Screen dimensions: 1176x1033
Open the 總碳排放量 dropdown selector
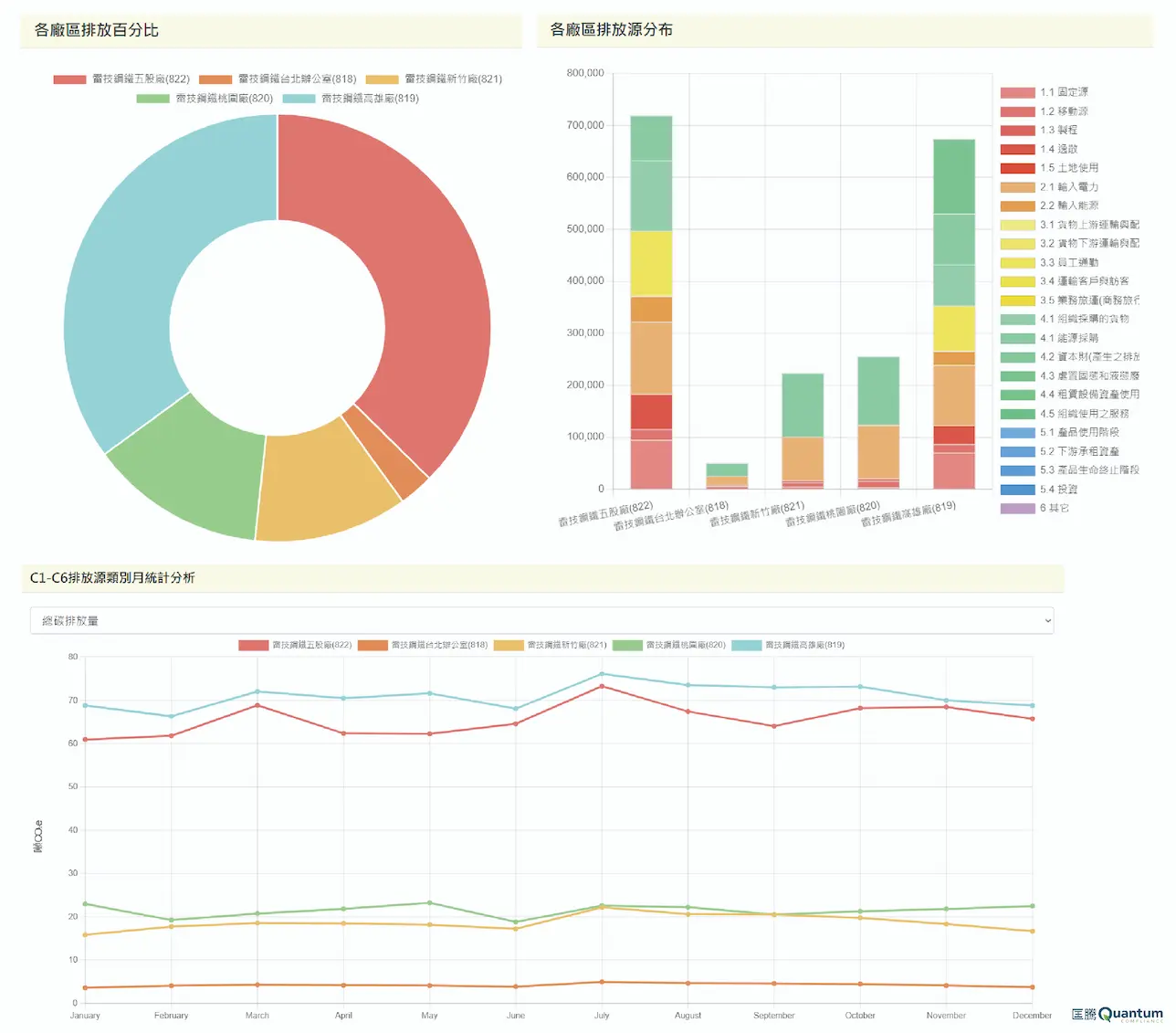(x=541, y=621)
